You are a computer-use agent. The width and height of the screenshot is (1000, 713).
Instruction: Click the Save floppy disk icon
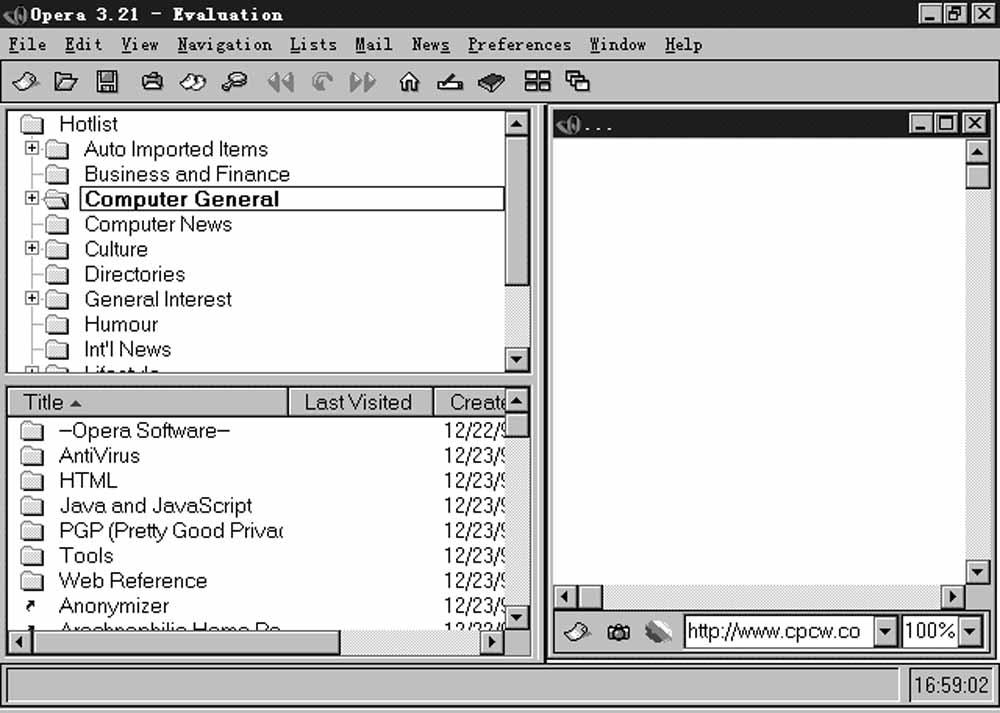(107, 82)
